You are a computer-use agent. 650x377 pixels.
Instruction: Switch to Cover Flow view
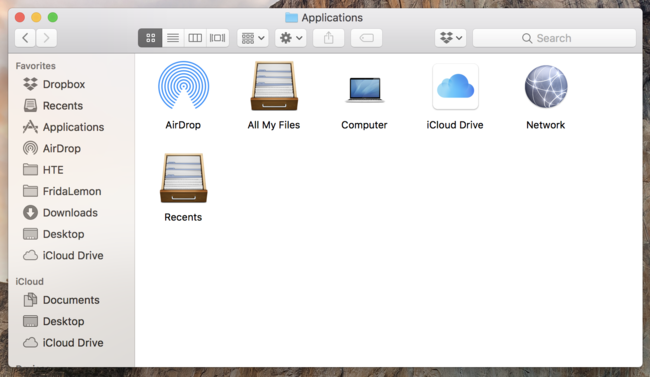point(217,38)
